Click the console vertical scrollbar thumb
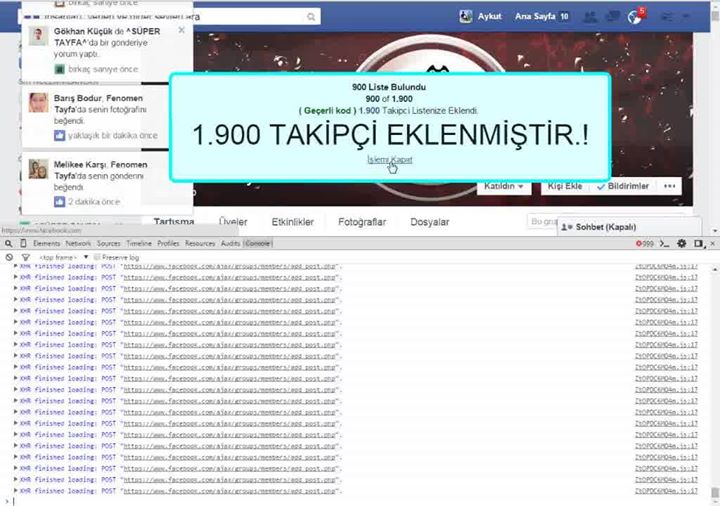This screenshot has width=720, height=506. [715, 492]
